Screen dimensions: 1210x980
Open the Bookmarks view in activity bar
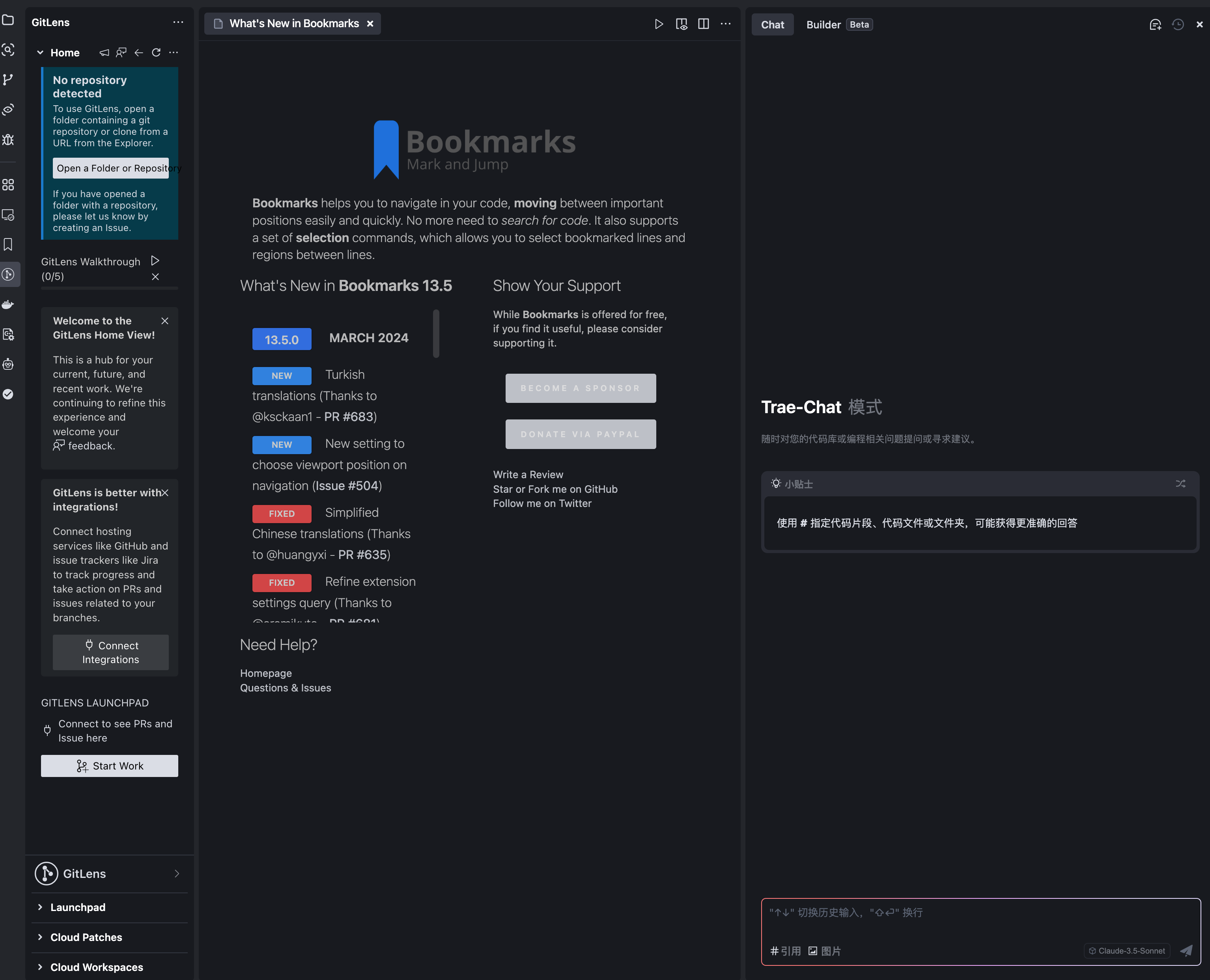point(8,244)
